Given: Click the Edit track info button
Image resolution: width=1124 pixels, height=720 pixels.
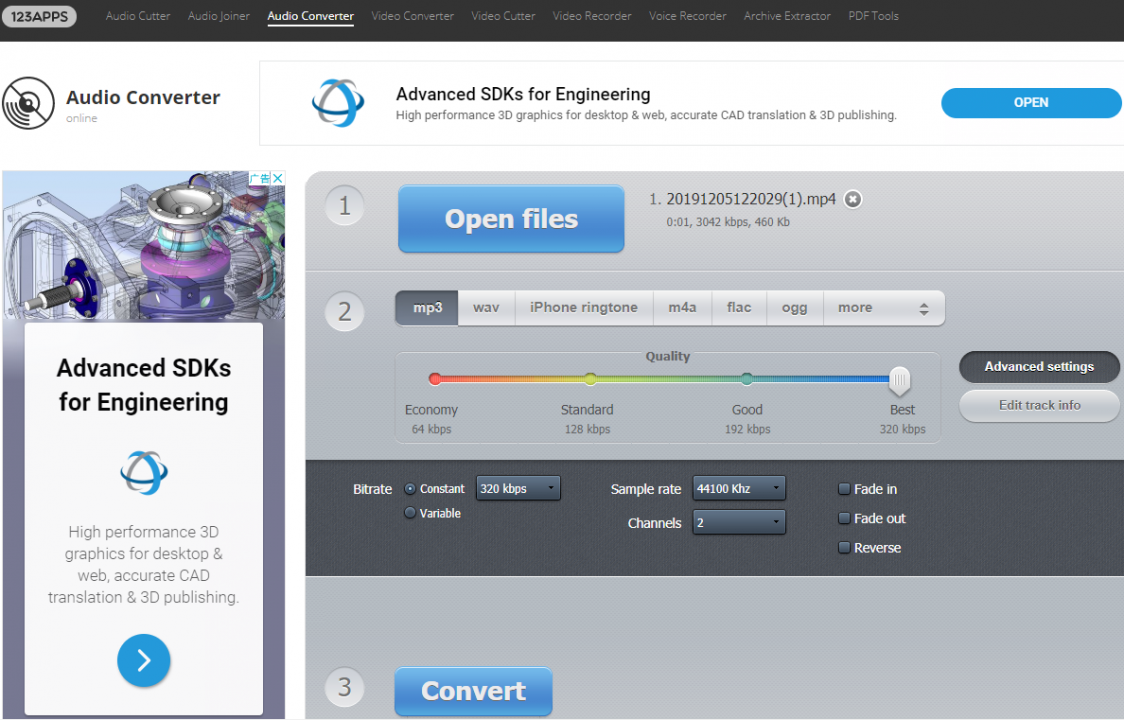Looking at the screenshot, I should point(1039,406).
